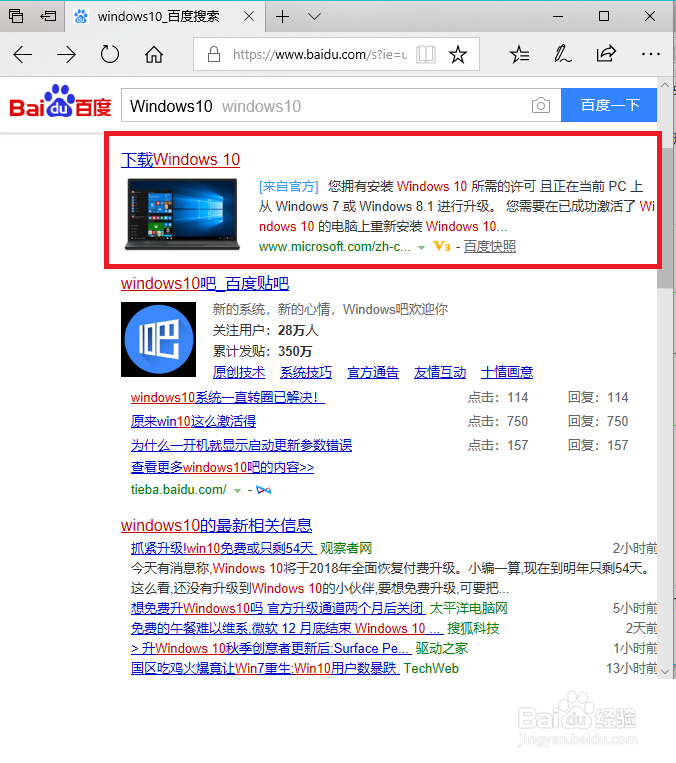
Task: Click the V3 credibility badge icon
Action: point(442,247)
